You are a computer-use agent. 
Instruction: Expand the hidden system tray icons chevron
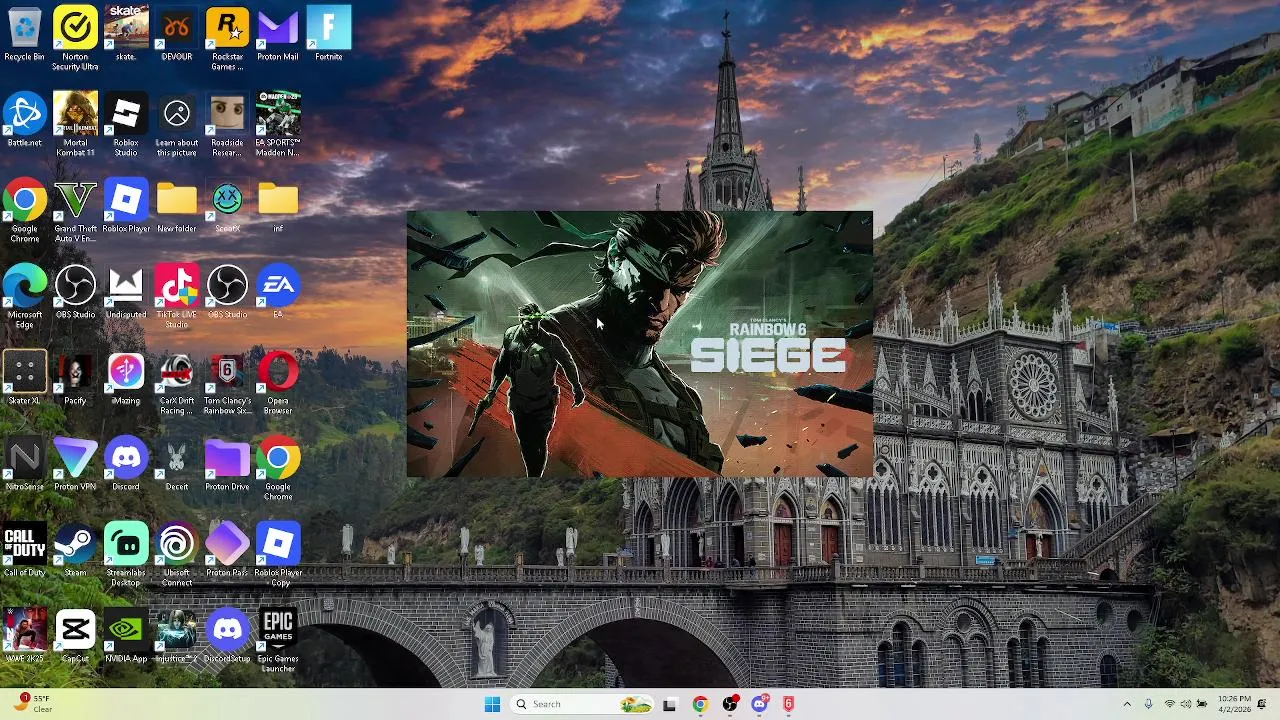(x=1127, y=704)
